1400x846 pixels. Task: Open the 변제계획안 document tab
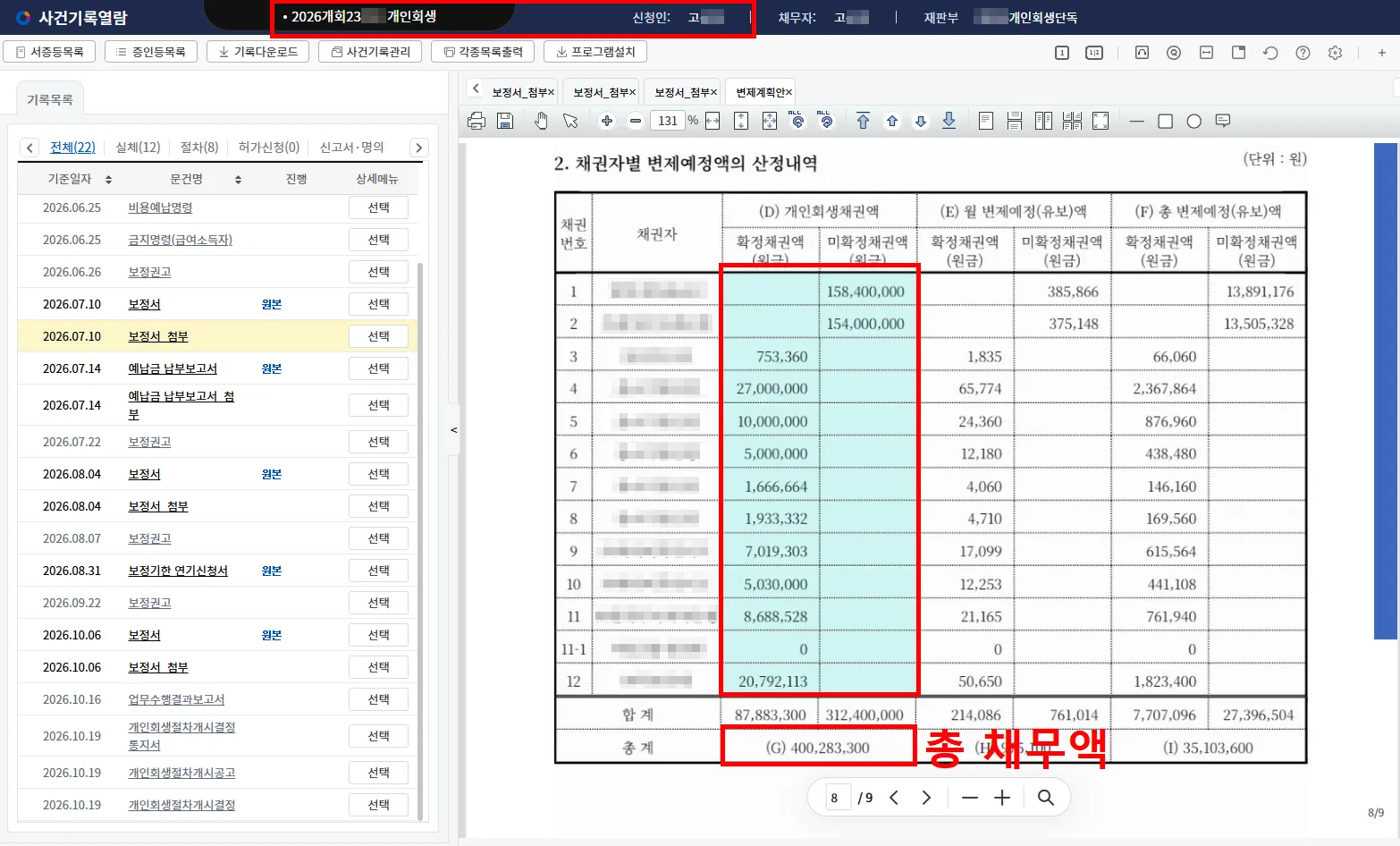coord(763,92)
